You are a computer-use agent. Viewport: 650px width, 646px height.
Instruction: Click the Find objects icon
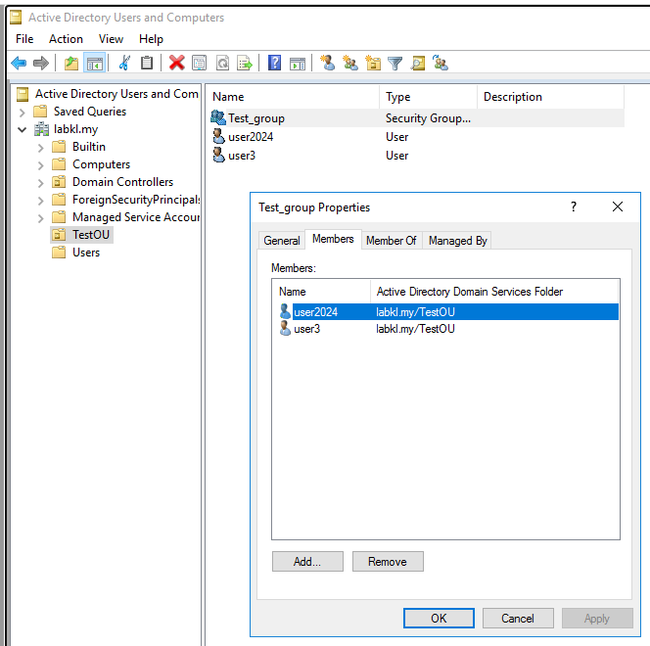pos(418,63)
